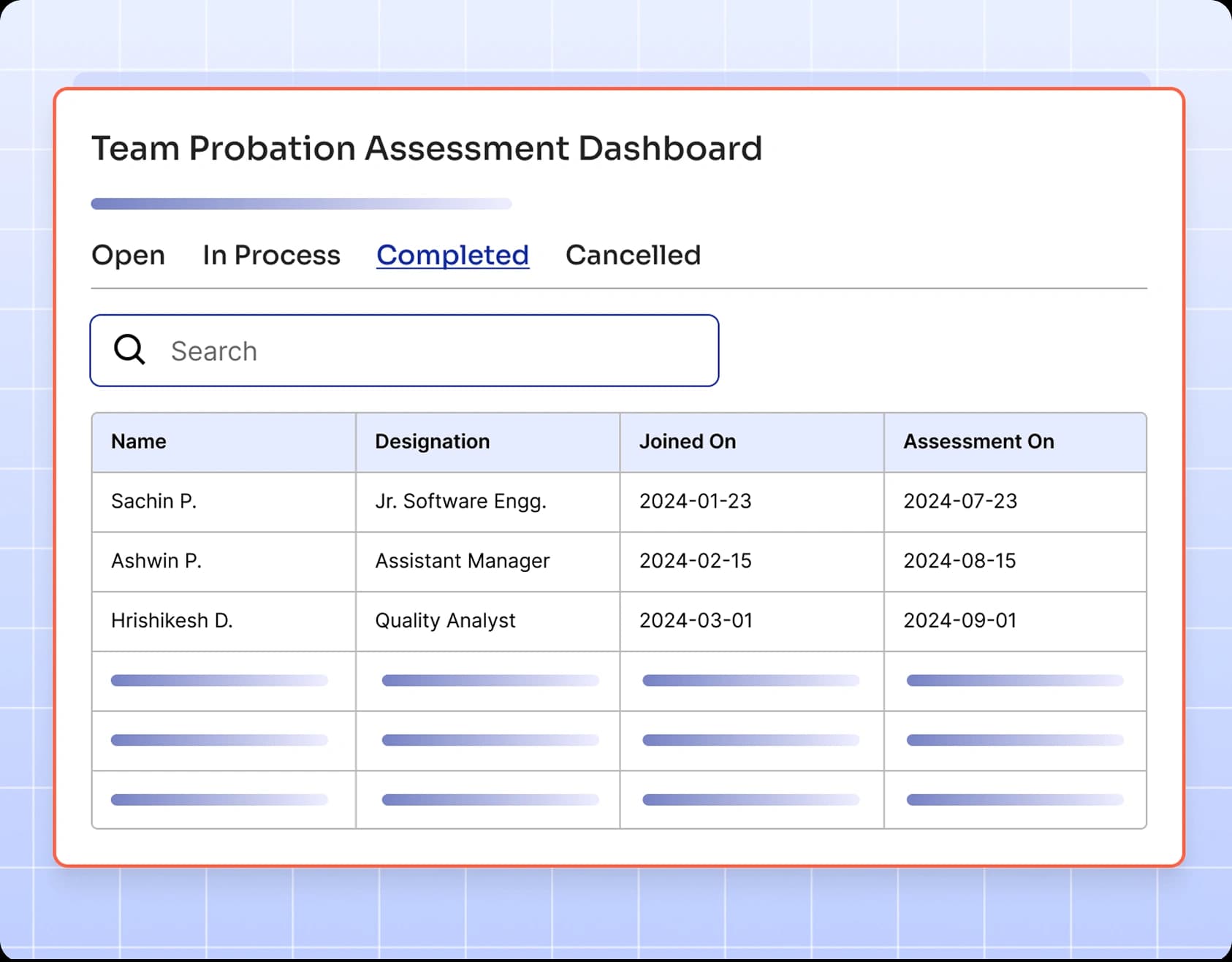Click the Name column header
Image resolution: width=1232 pixels, height=962 pixels.
pyautogui.click(x=139, y=441)
